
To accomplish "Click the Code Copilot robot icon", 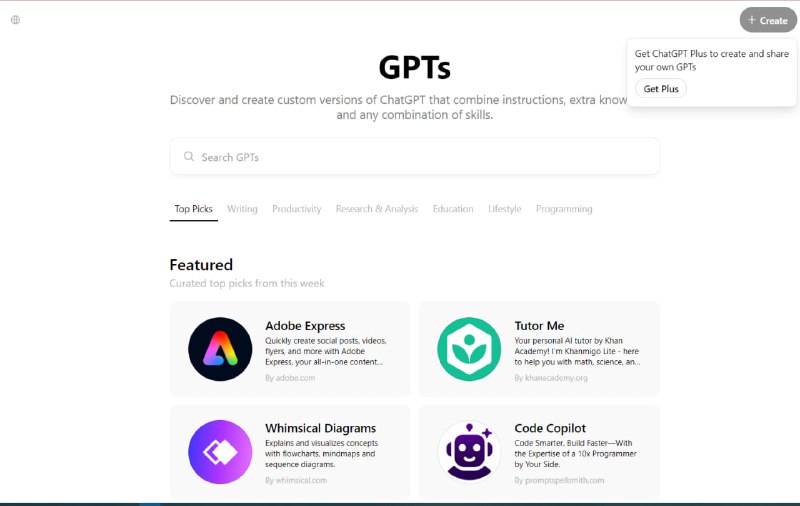I will click(x=469, y=452).
